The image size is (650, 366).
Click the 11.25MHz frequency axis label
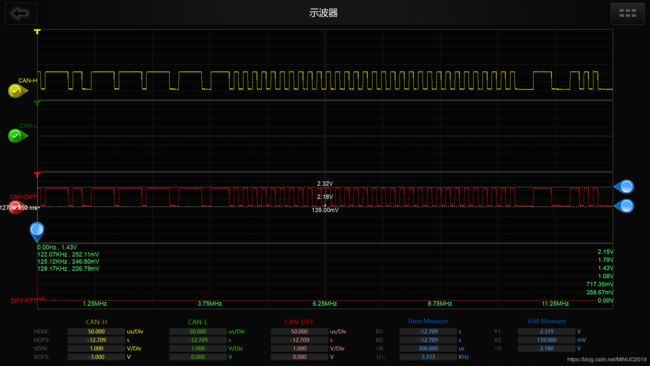point(555,304)
